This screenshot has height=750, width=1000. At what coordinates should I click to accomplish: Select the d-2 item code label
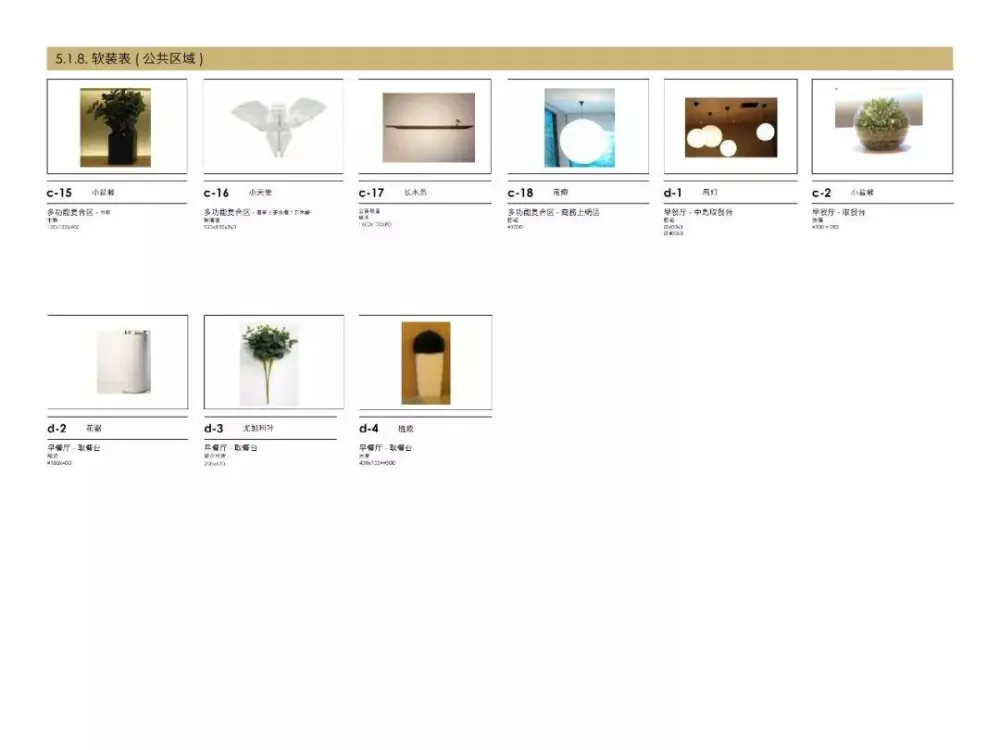(x=57, y=428)
